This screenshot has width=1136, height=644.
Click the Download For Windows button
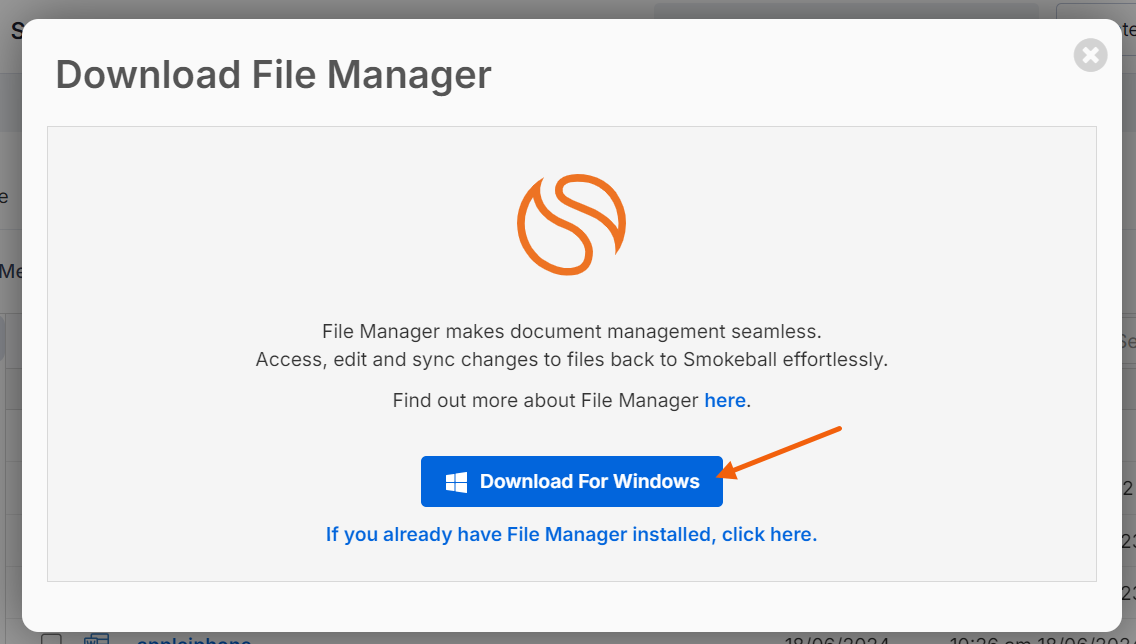(572, 481)
